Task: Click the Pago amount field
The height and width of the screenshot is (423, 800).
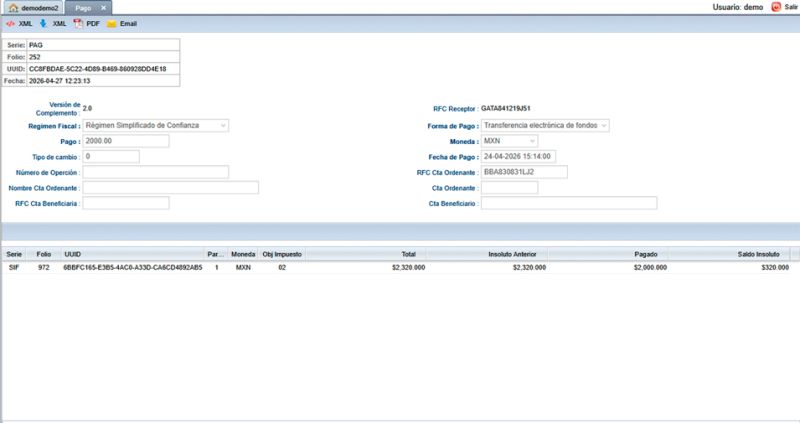Action: [126, 141]
